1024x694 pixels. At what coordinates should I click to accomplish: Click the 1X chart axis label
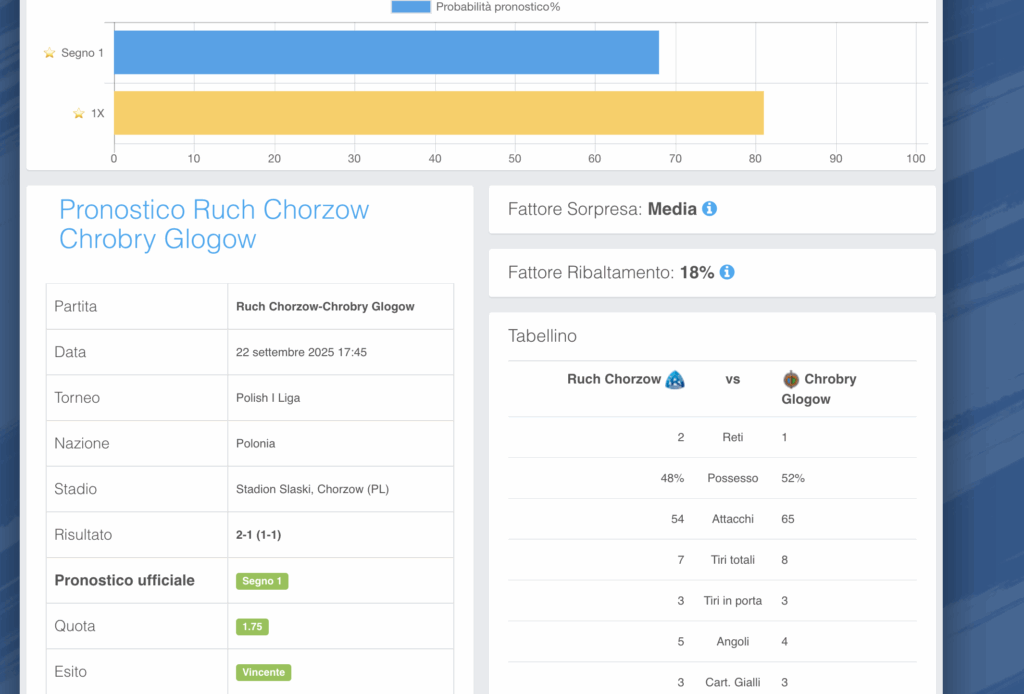point(97,114)
